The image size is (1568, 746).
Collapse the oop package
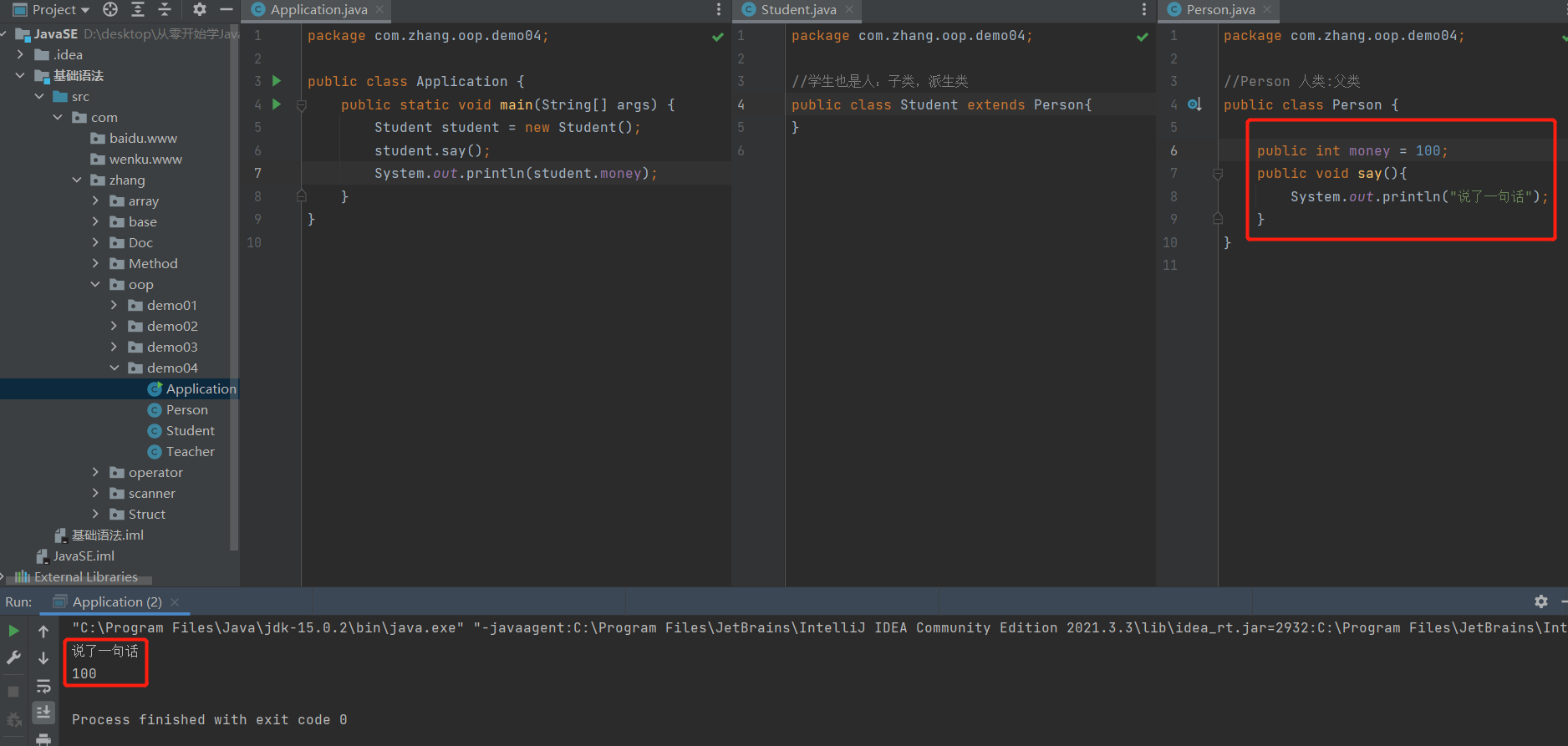coord(95,284)
